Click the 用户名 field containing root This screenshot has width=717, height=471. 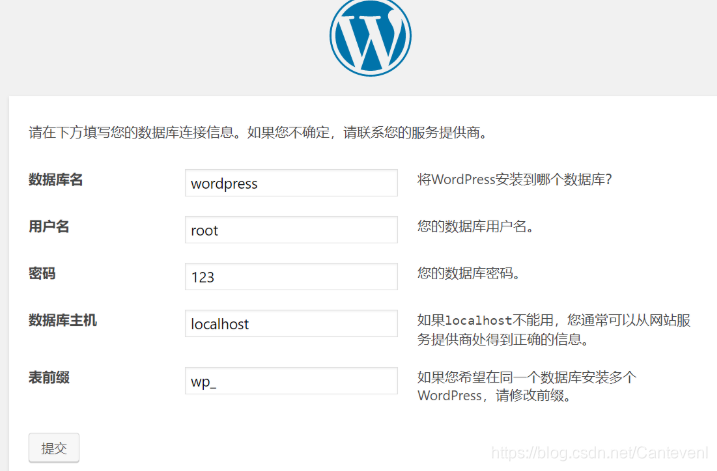(291, 230)
